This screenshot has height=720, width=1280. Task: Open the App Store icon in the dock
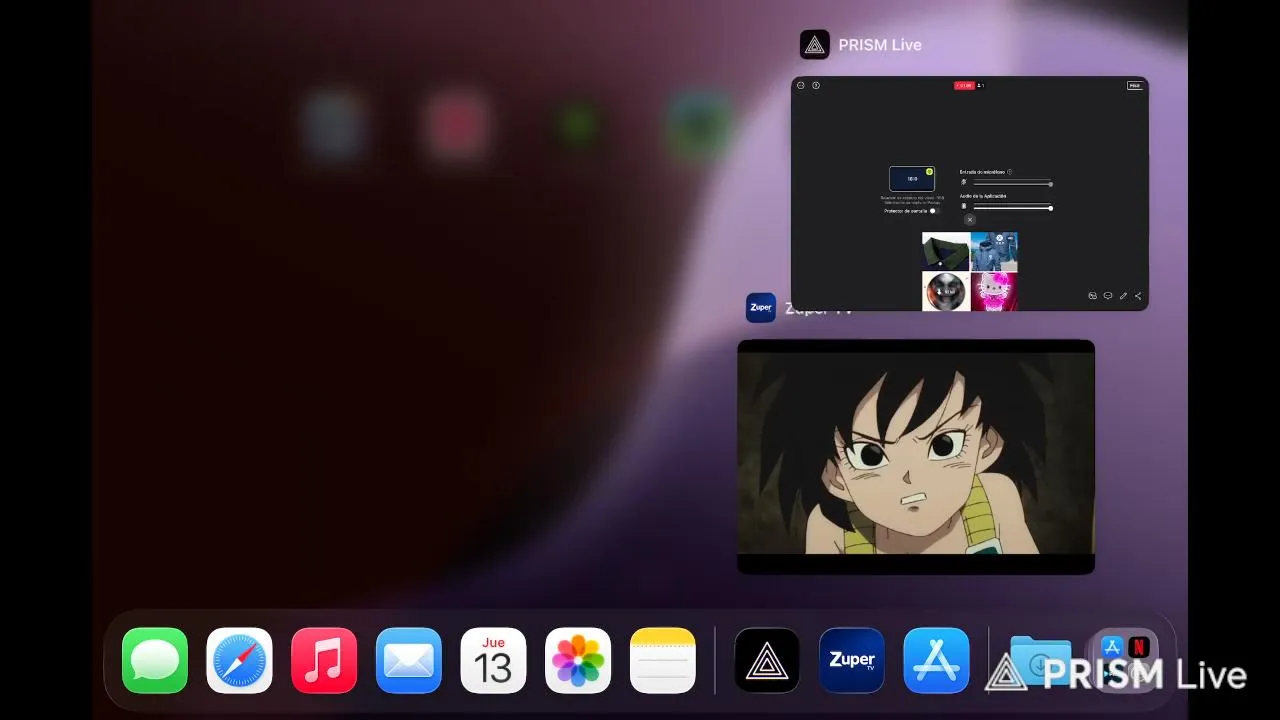click(936, 660)
